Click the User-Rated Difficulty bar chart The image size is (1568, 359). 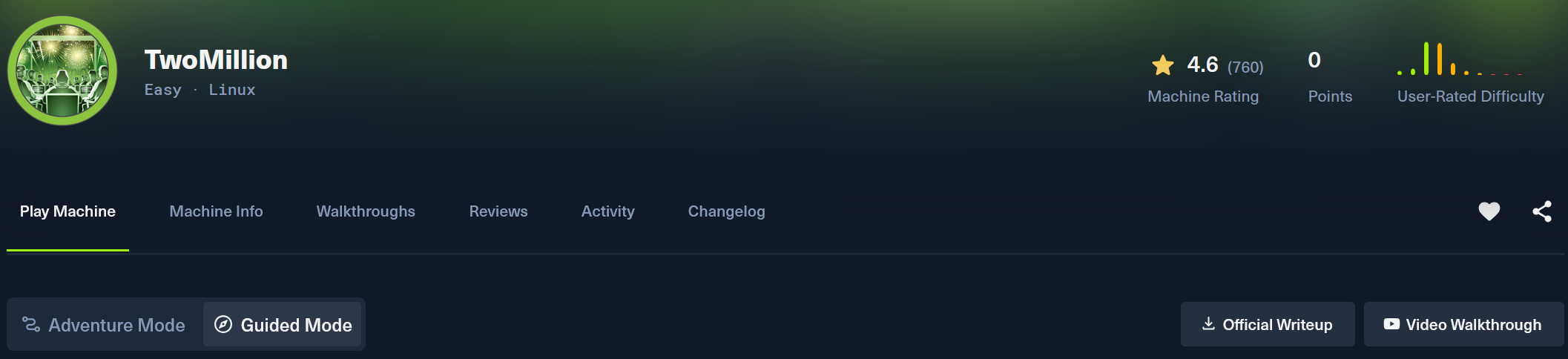[x=1460, y=61]
